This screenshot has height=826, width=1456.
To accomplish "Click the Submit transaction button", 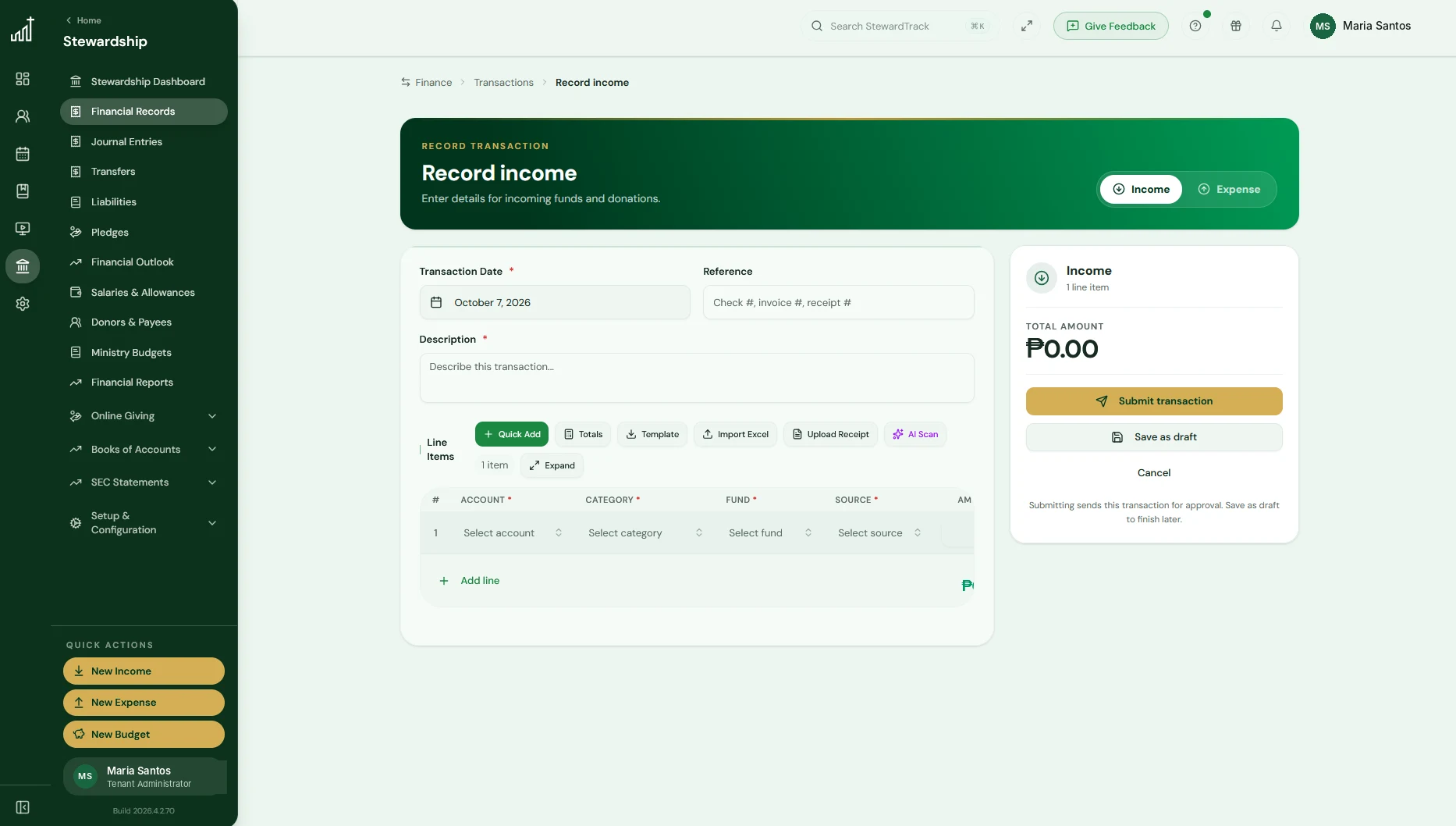I will click(x=1154, y=401).
